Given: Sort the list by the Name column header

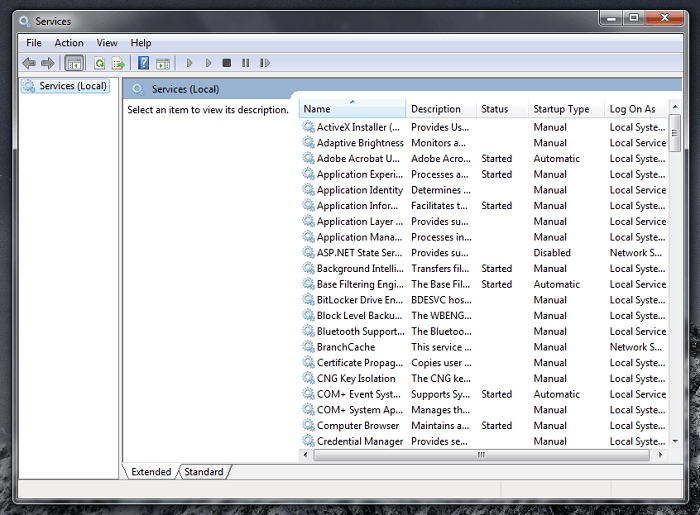Looking at the screenshot, I should tap(352, 109).
